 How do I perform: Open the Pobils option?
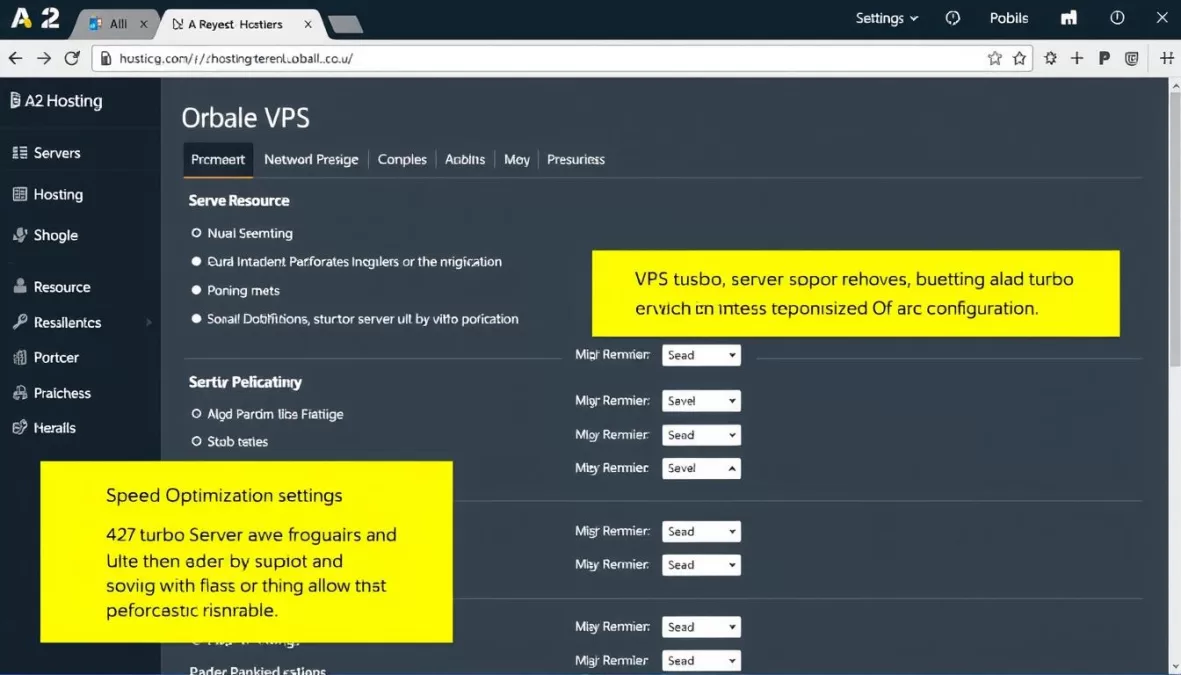point(1008,18)
